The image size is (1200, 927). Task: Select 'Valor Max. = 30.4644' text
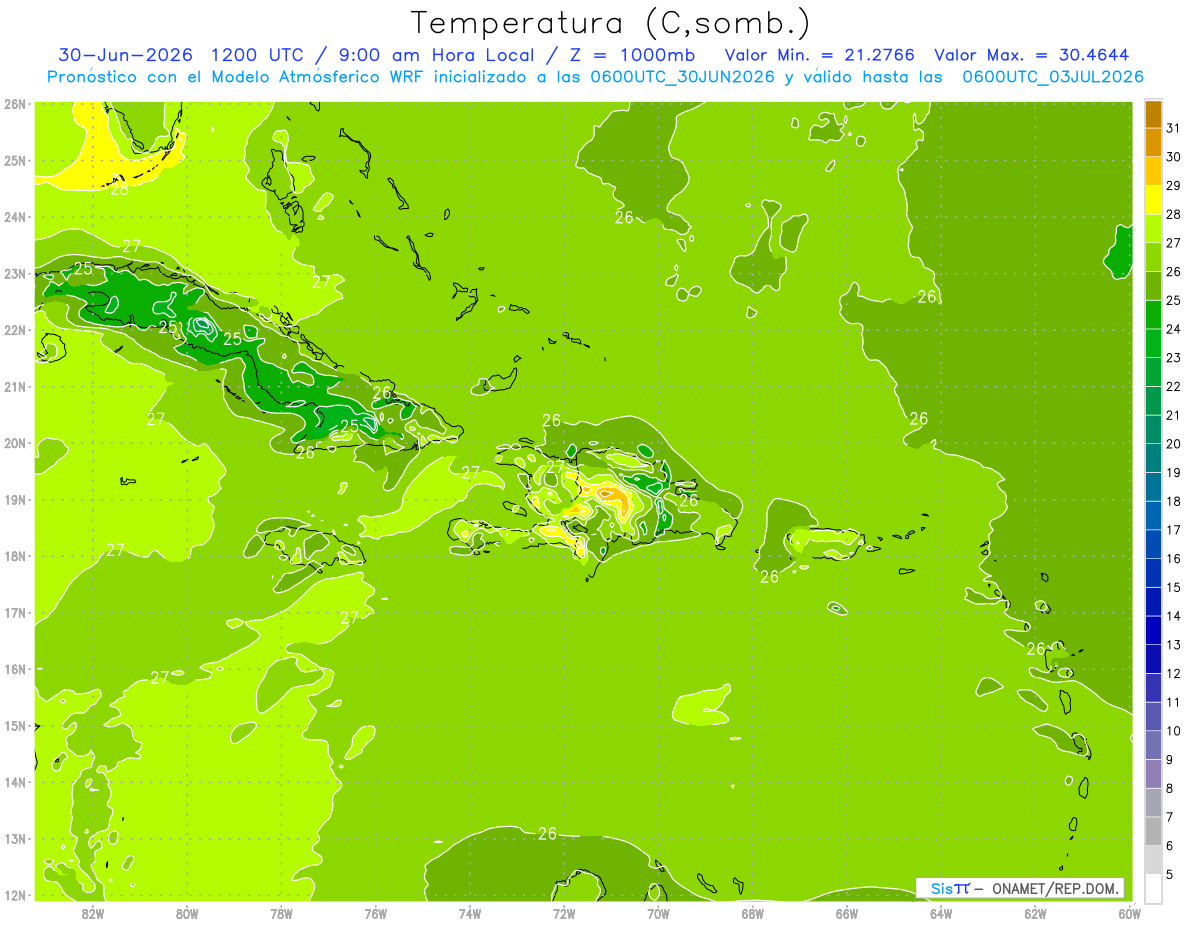tap(1032, 54)
